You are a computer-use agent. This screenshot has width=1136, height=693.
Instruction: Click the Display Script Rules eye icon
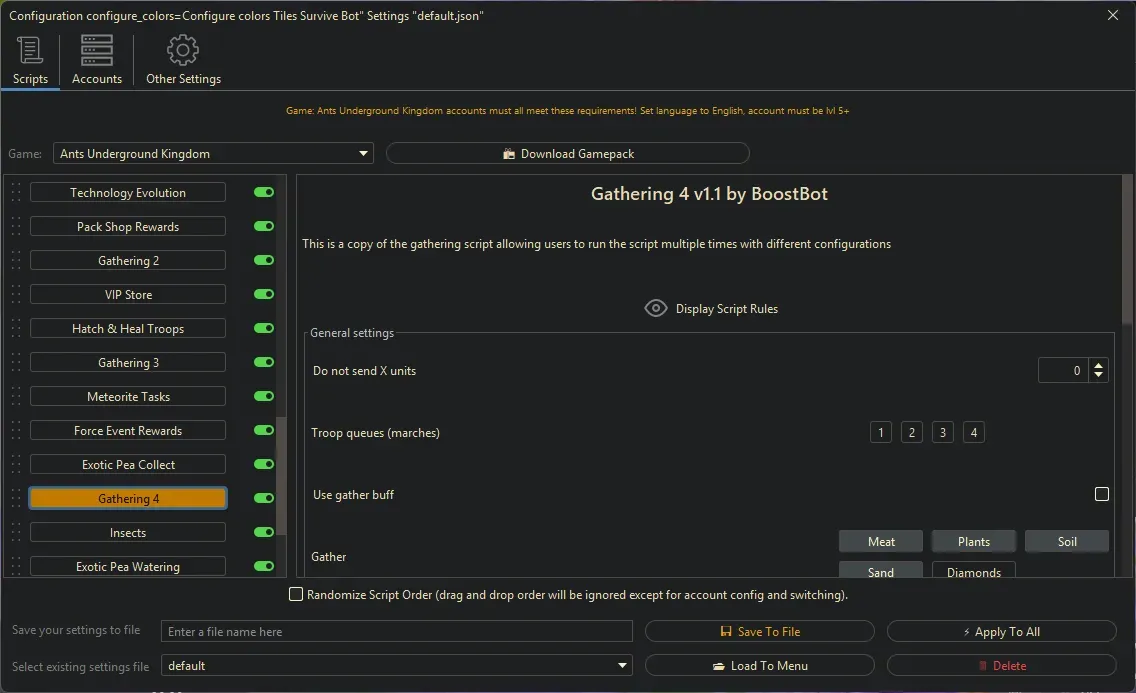click(656, 308)
